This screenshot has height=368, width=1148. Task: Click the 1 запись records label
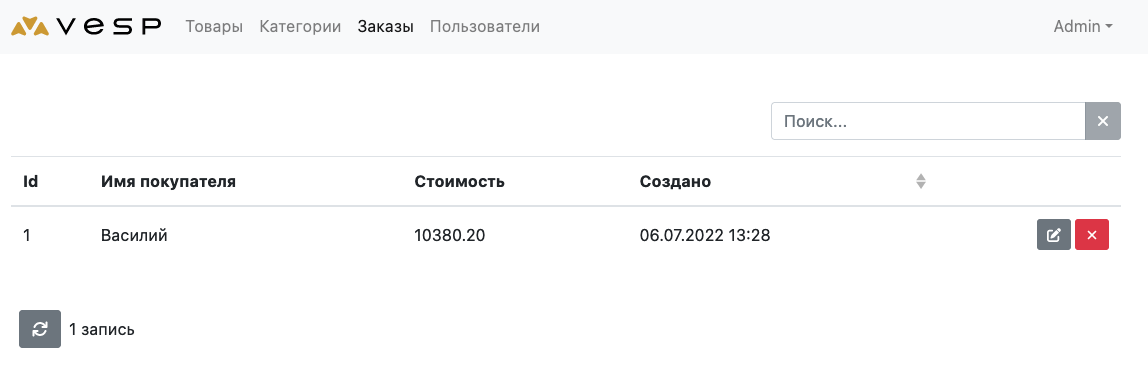[102, 329]
